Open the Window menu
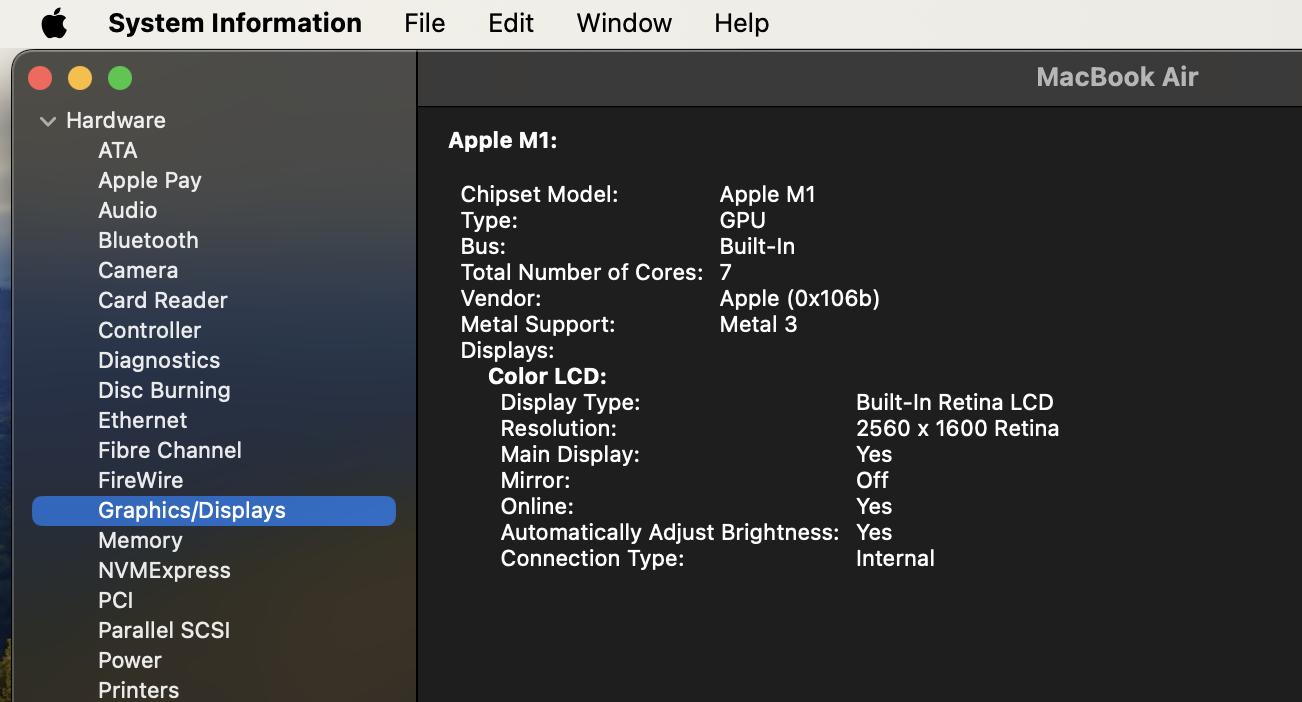The width and height of the screenshot is (1302, 702). 624,23
